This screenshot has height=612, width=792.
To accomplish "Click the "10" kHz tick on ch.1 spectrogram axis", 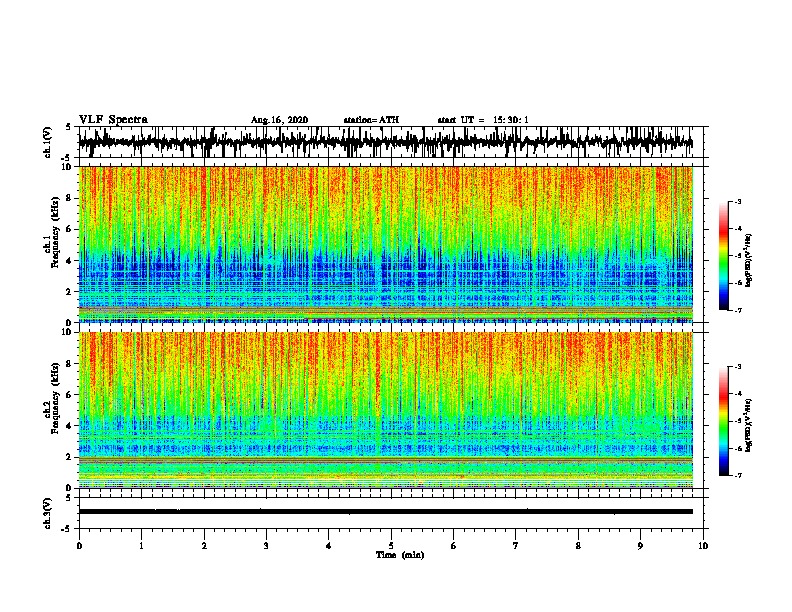I will pos(67,167).
